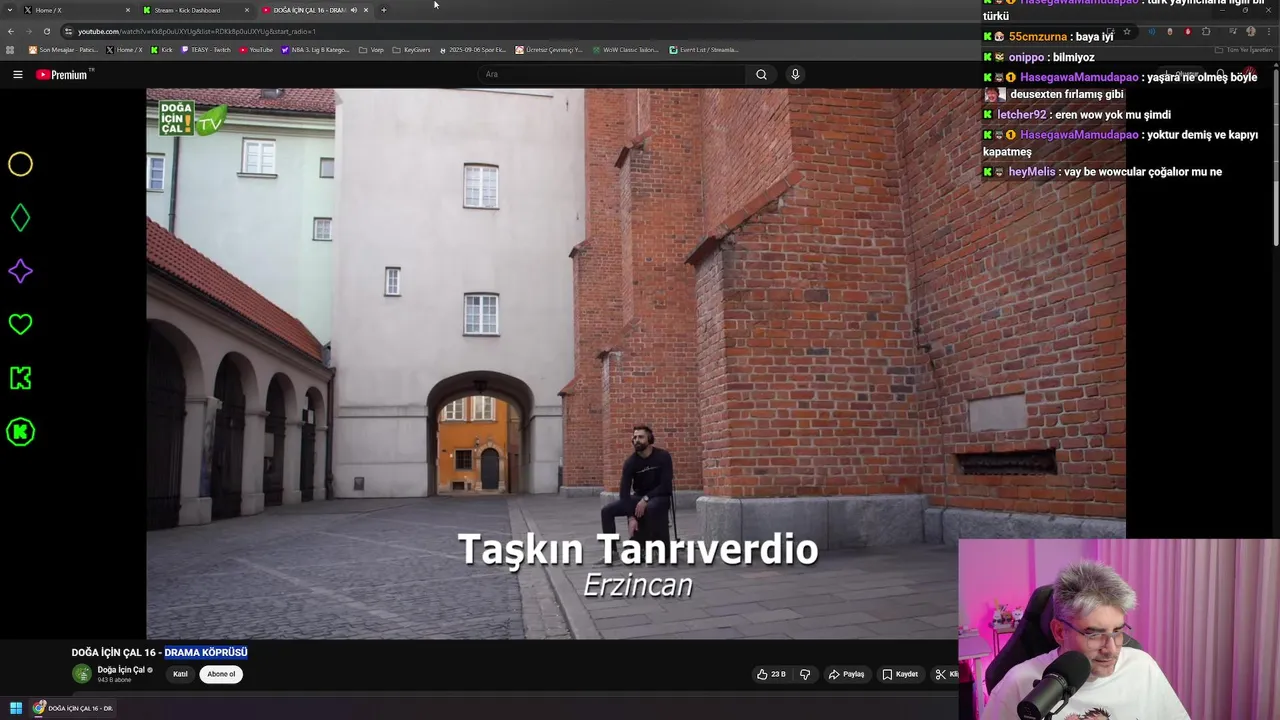
Task: Save video with Kaydet button
Action: 900,674
